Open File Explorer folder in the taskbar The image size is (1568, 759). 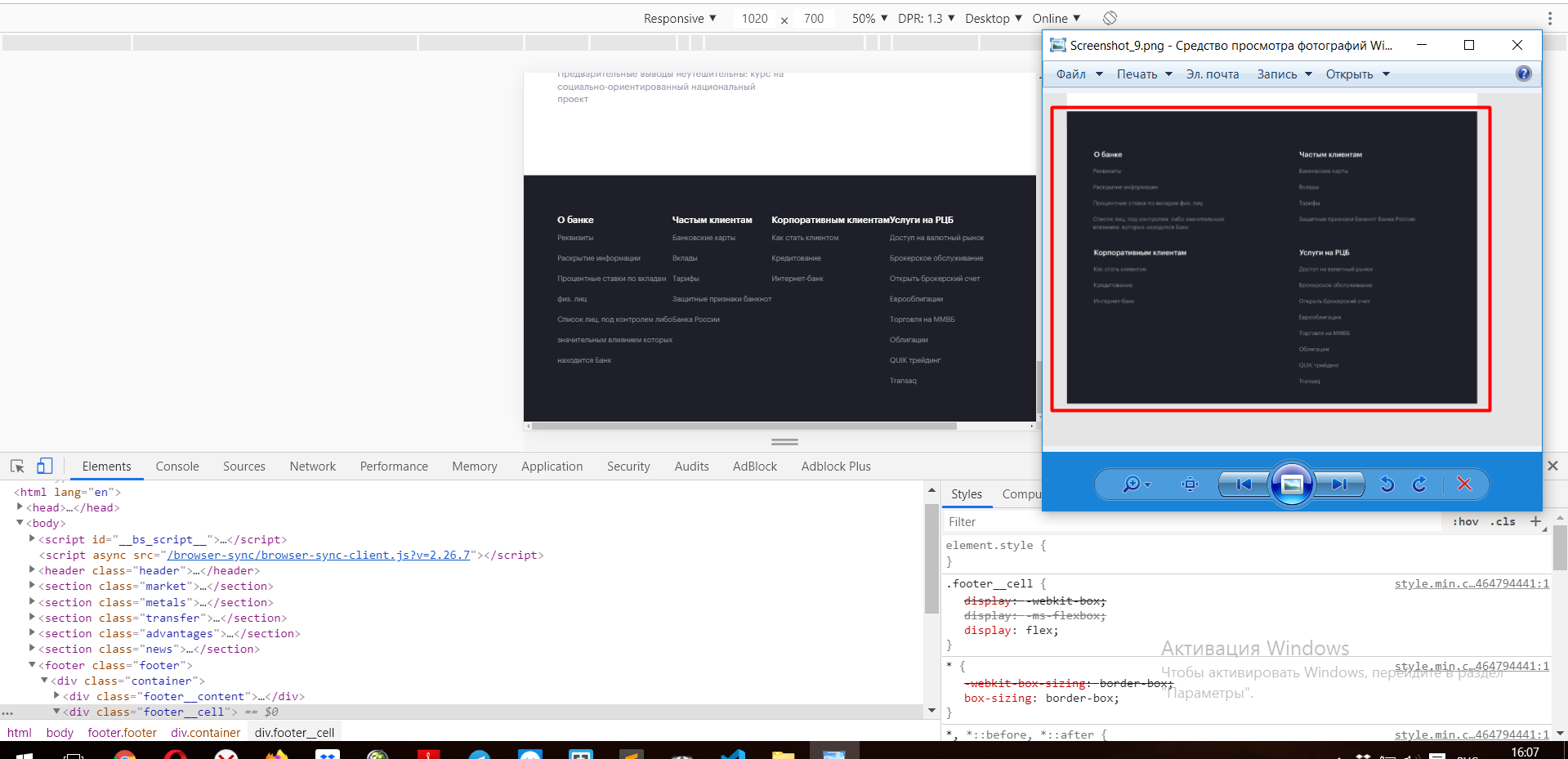click(x=783, y=754)
